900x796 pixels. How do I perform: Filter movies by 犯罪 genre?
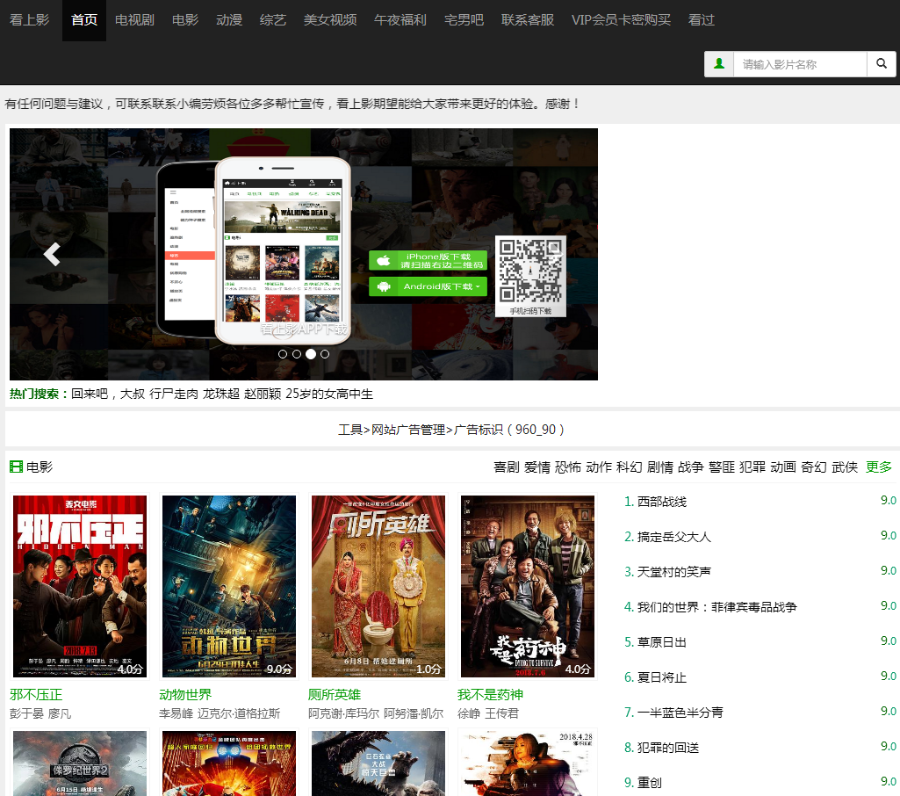click(752, 467)
